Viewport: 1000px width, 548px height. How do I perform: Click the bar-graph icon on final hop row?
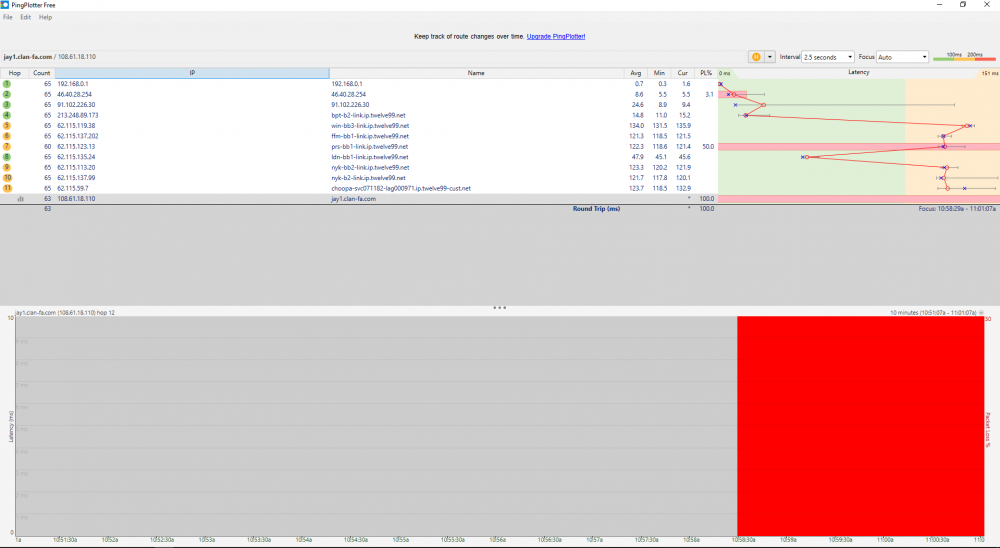click(21, 199)
